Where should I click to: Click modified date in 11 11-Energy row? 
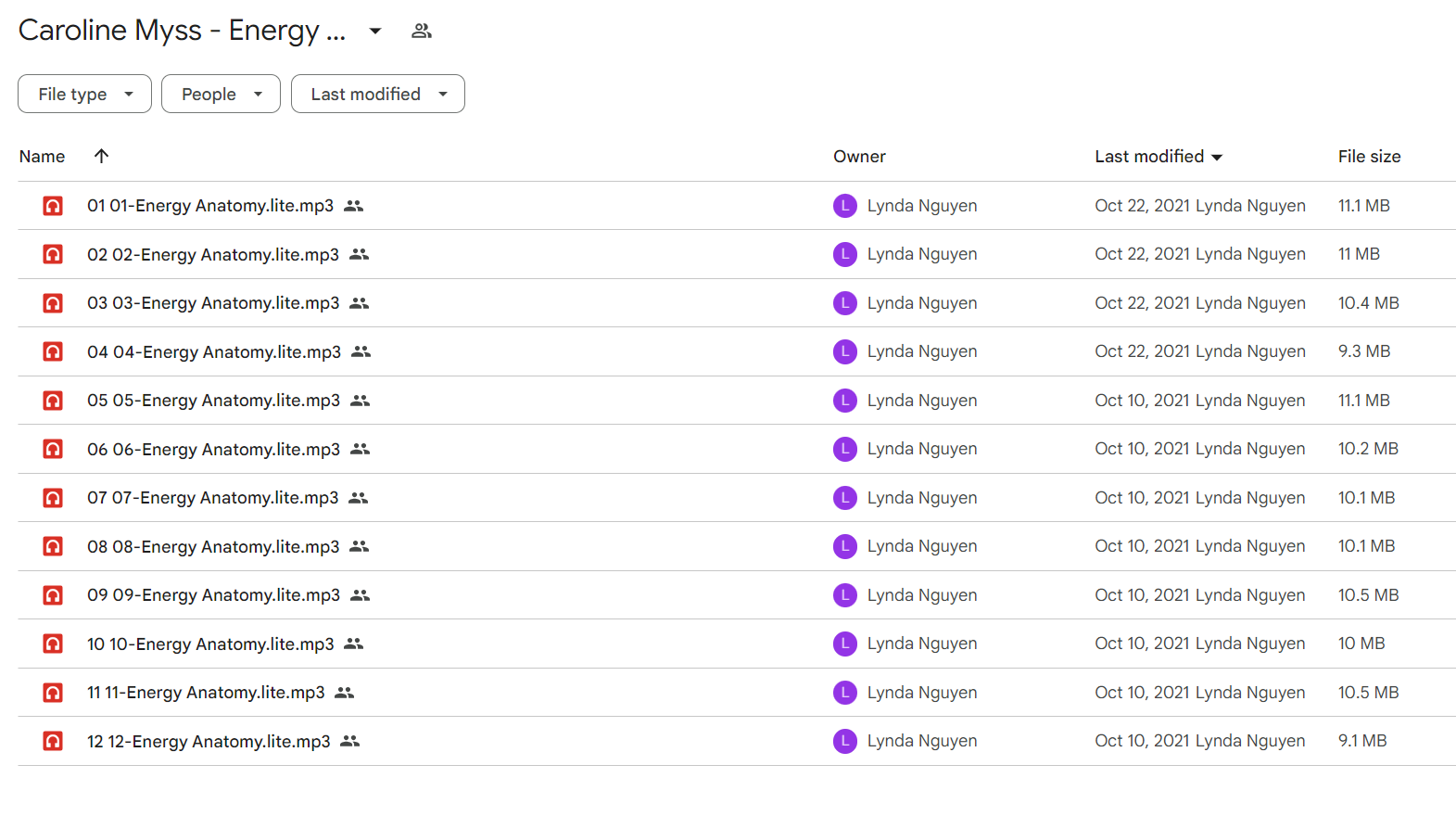coord(1143,693)
